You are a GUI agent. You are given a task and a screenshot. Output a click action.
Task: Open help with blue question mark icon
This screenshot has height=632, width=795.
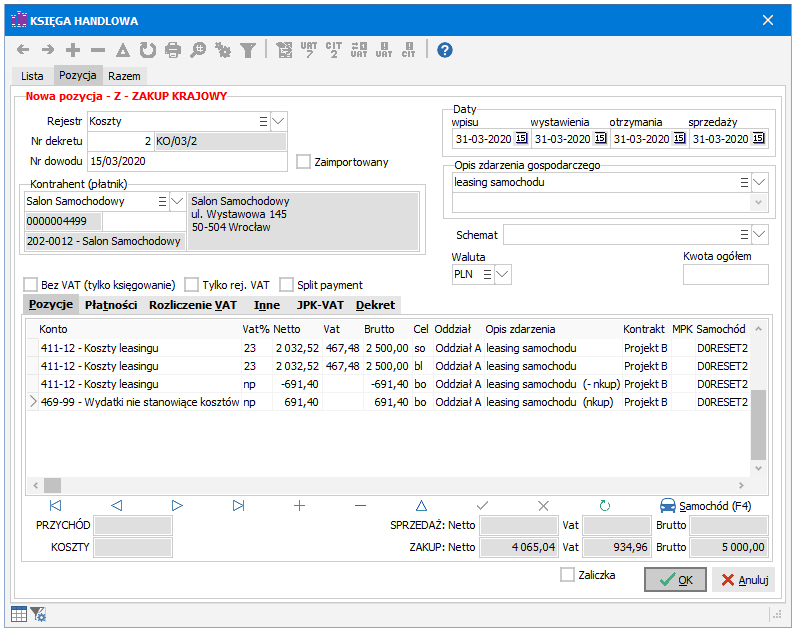tap(445, 50)
